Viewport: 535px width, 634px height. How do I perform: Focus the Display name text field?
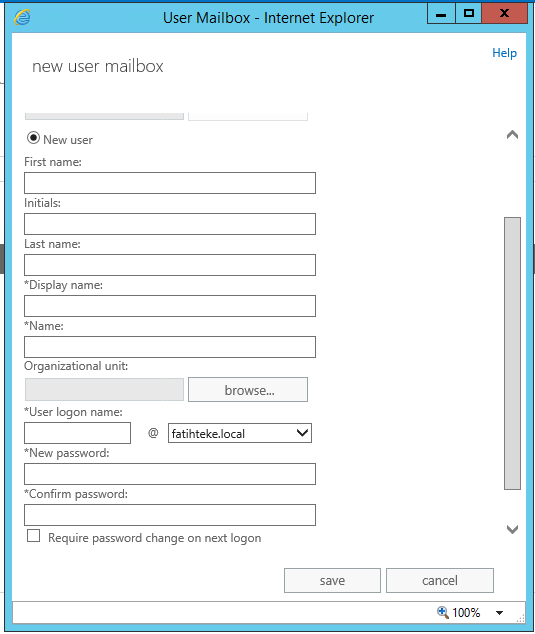170,306
